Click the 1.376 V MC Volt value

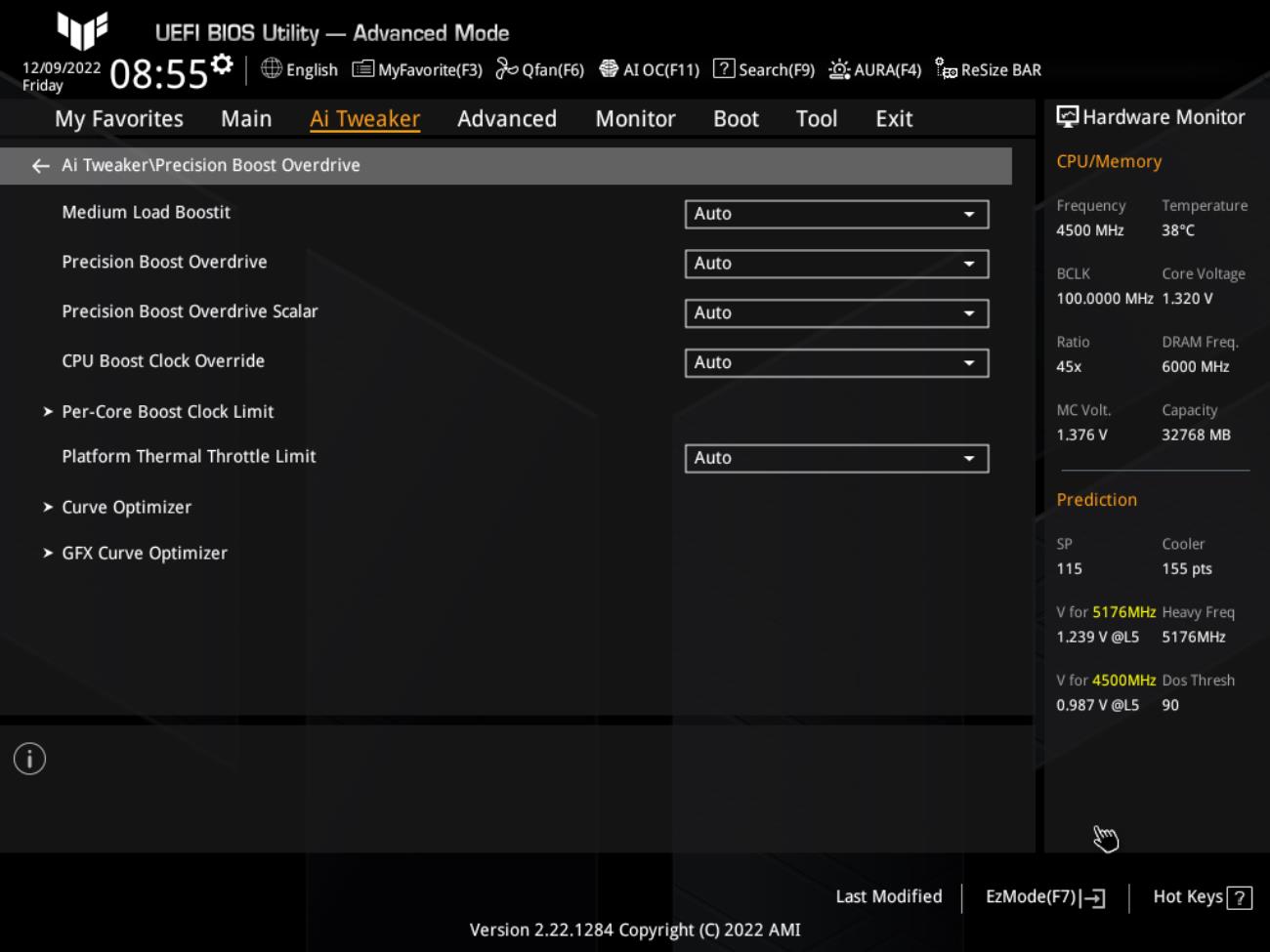pos(1081,435)
